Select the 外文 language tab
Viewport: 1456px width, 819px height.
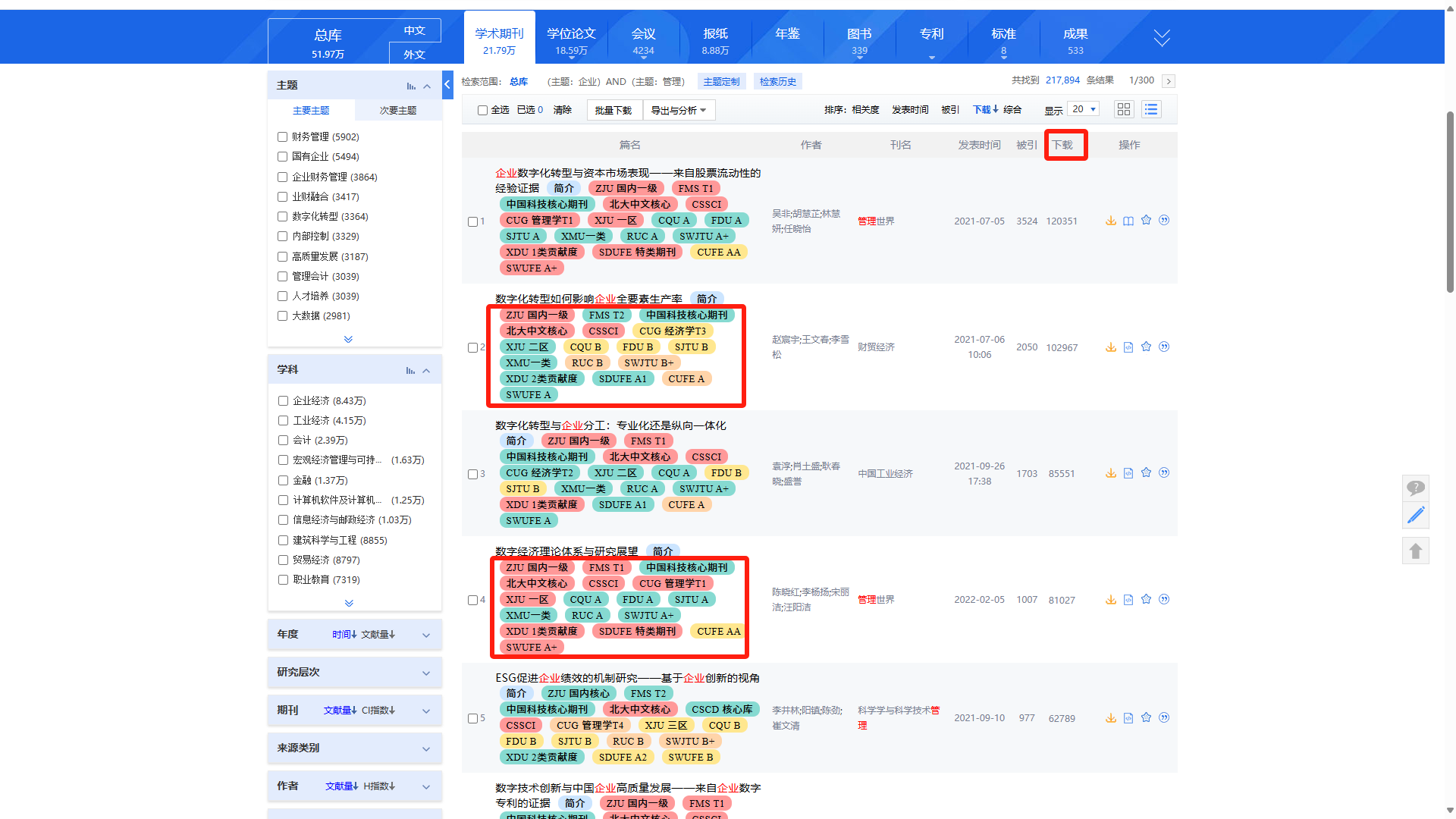pos(414,54)
